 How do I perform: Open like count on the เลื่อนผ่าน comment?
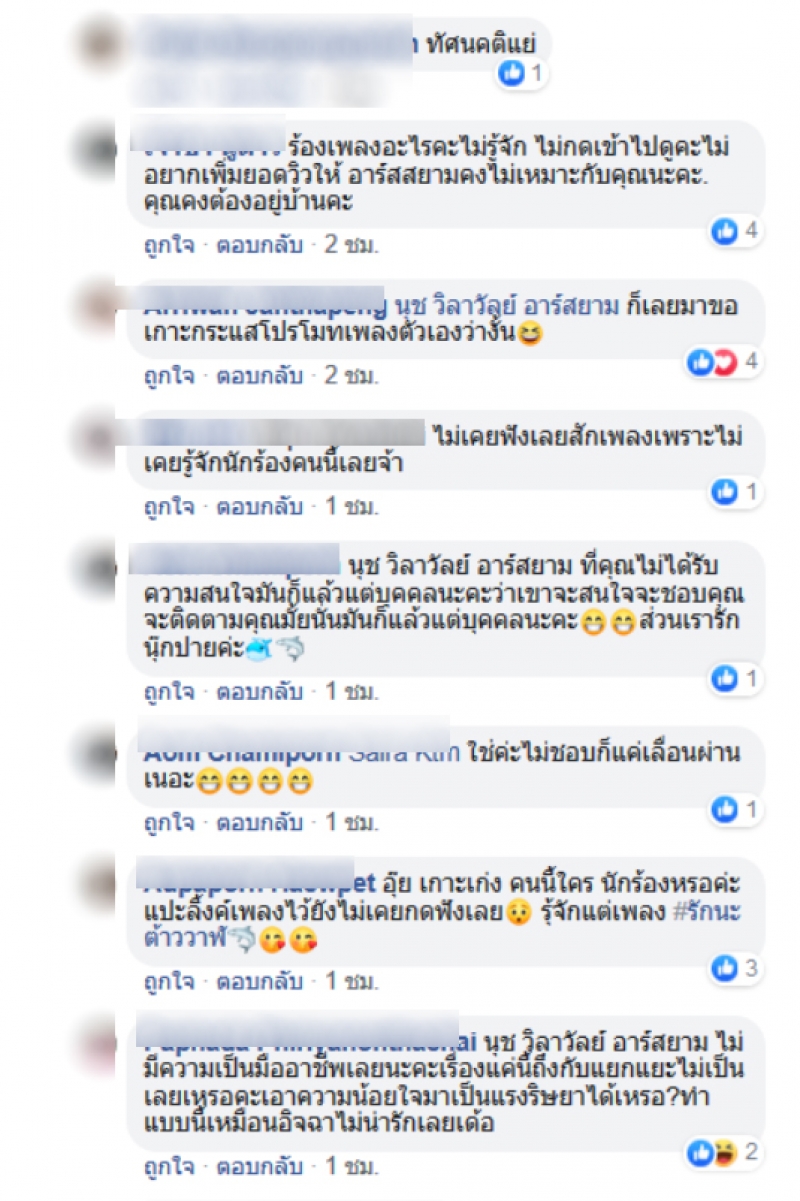[x=736, y=809]
